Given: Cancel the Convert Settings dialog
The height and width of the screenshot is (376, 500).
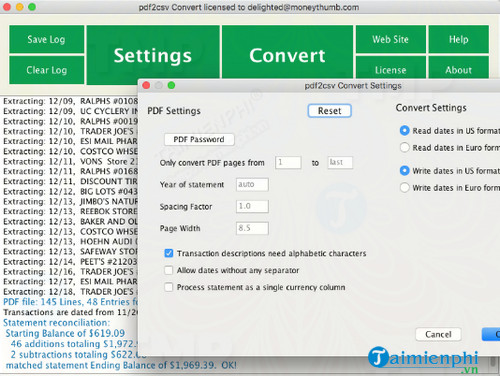Looking at the screenshot, I should (438, 334).
